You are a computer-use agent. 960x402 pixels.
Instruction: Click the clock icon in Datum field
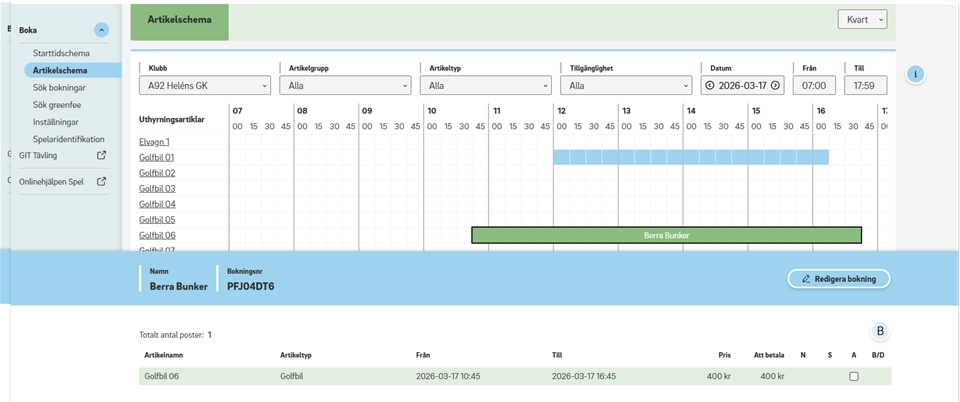point(711,86)
